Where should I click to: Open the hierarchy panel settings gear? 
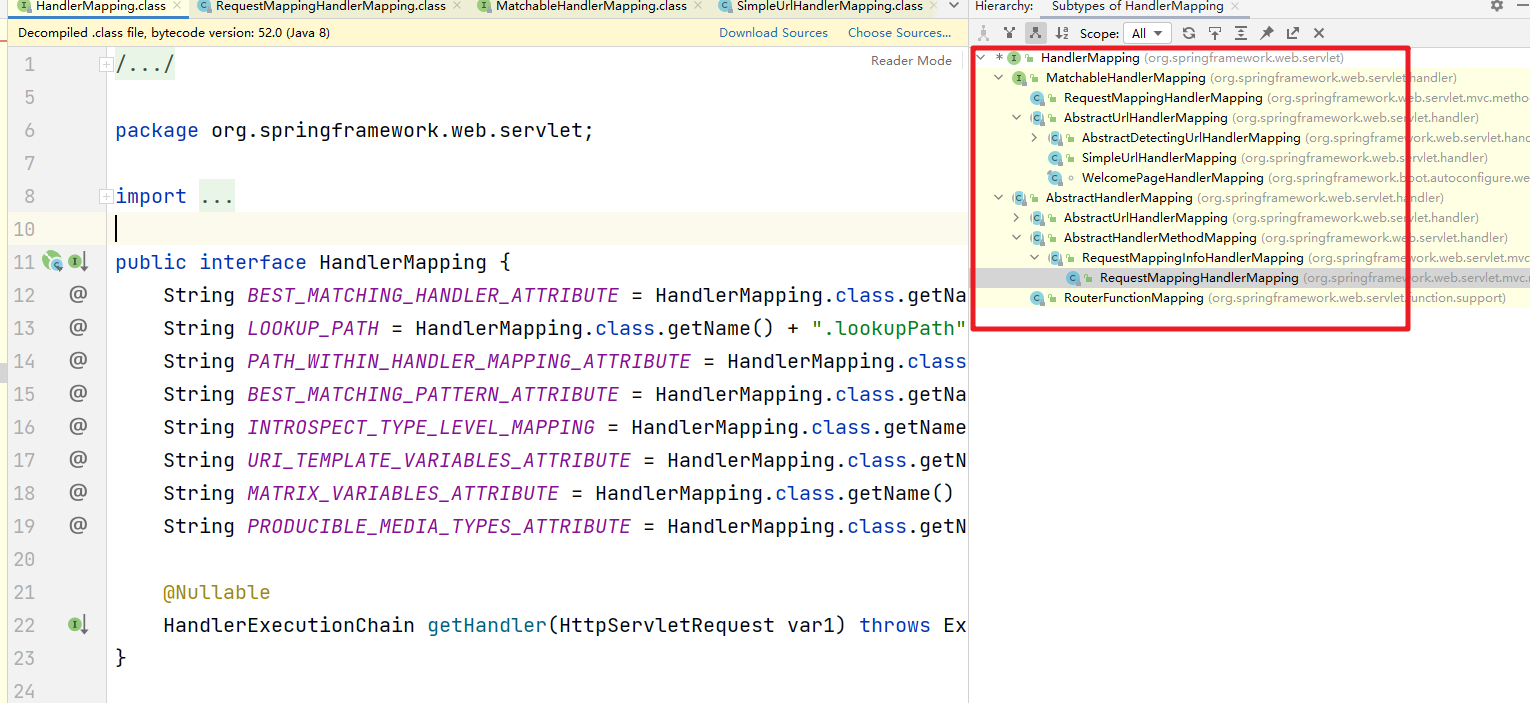[1497, 6]
